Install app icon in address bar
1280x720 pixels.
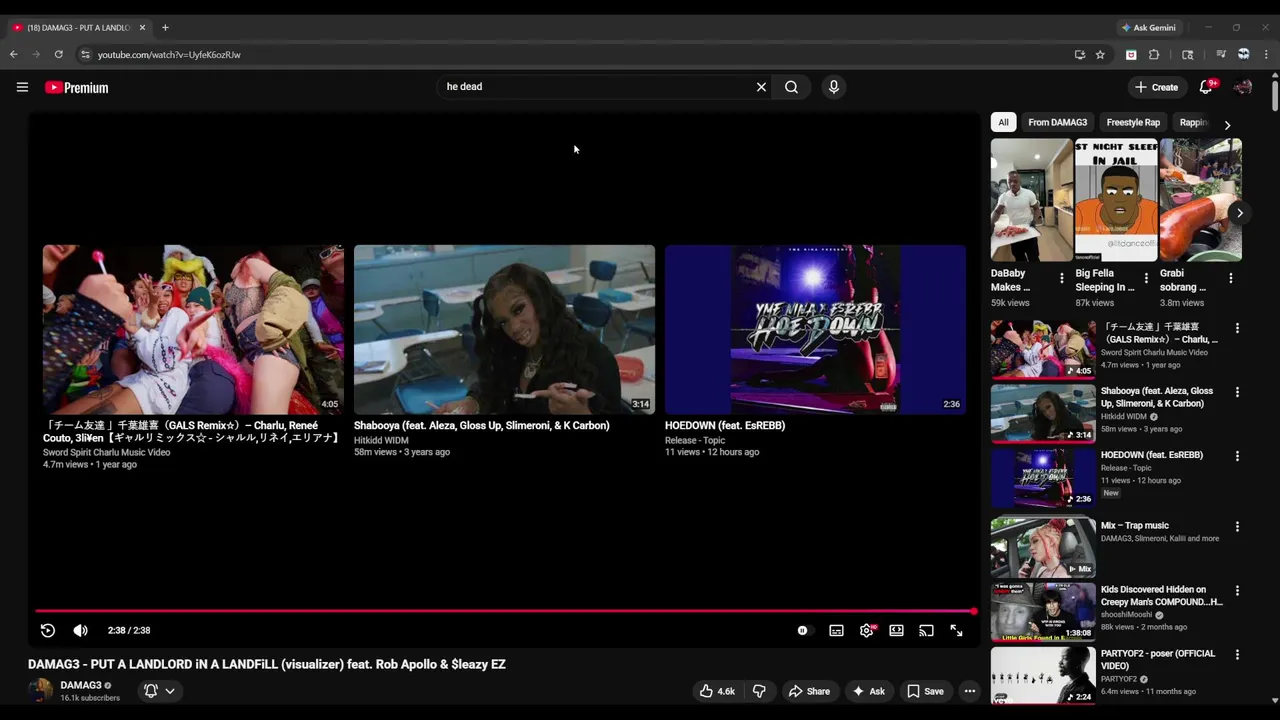(1079, 55)
